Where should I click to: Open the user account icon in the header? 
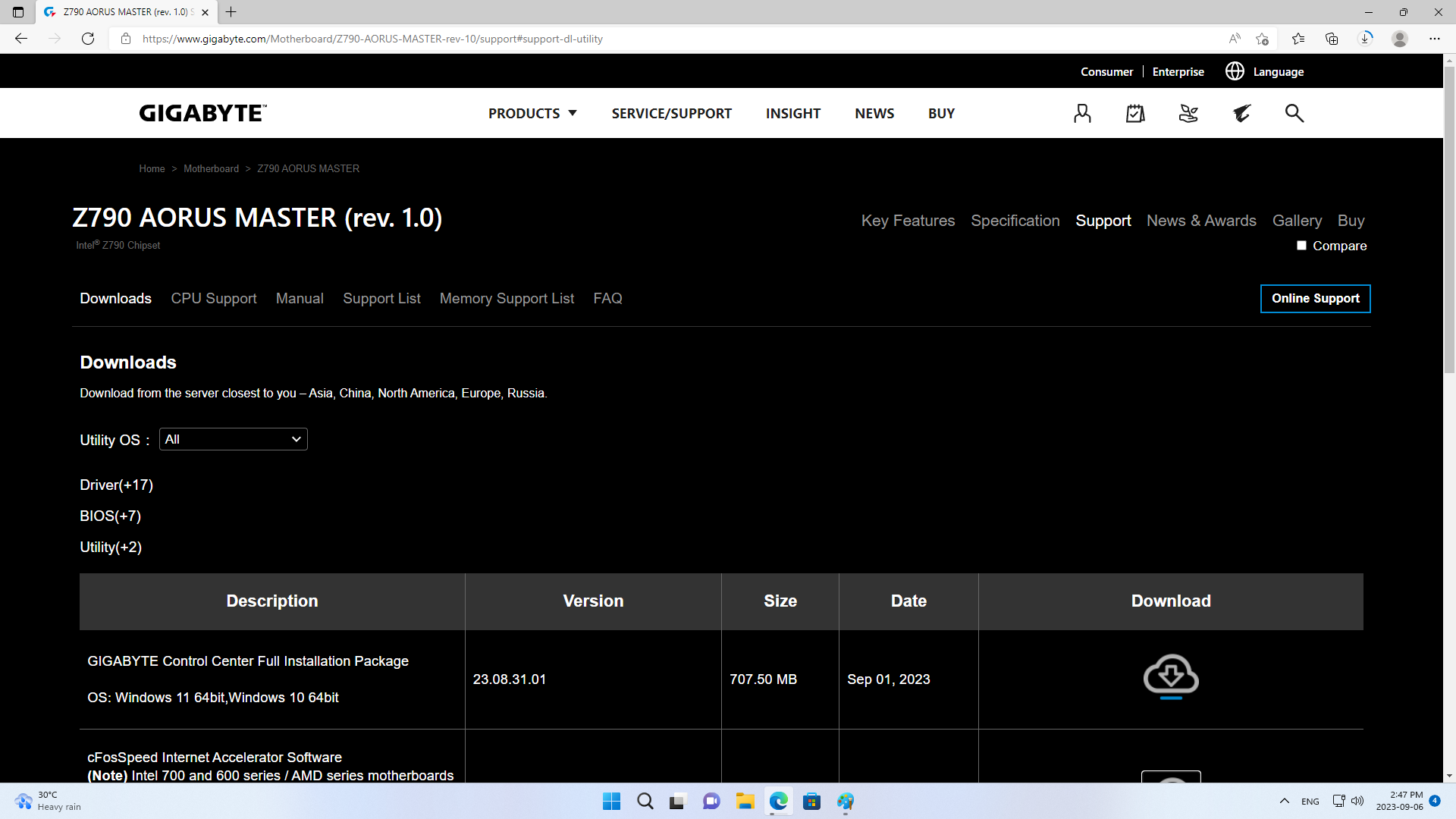point(1082,113)
